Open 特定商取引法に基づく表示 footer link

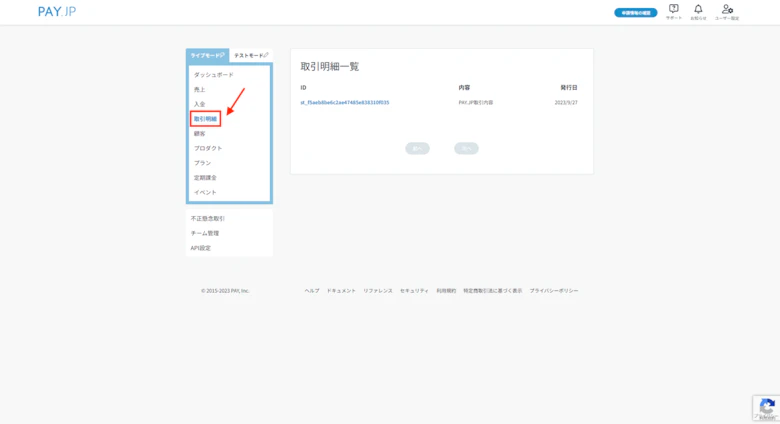[x=493, y=291]
